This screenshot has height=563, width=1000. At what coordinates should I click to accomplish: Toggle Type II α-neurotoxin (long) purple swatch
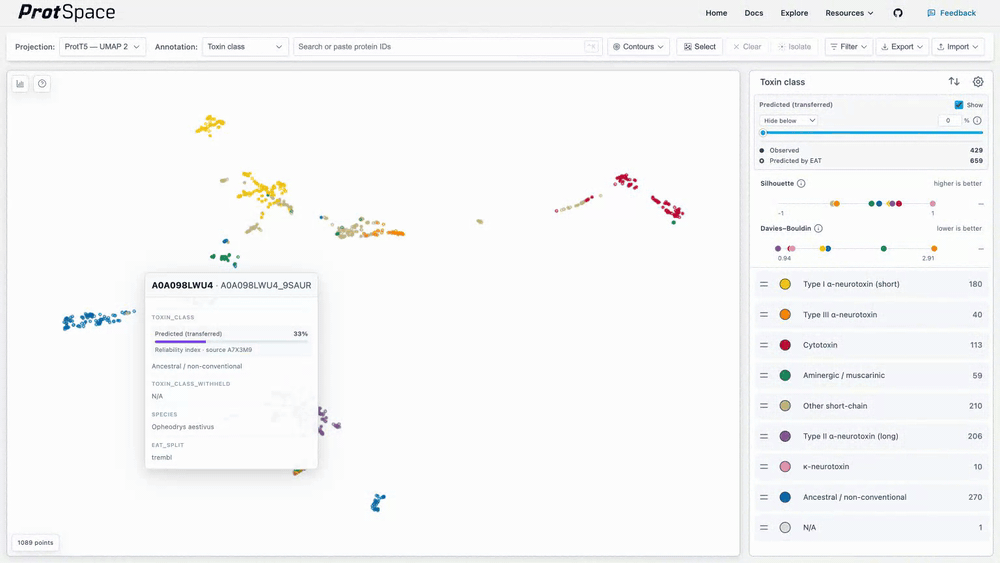[x=785, y=436]
